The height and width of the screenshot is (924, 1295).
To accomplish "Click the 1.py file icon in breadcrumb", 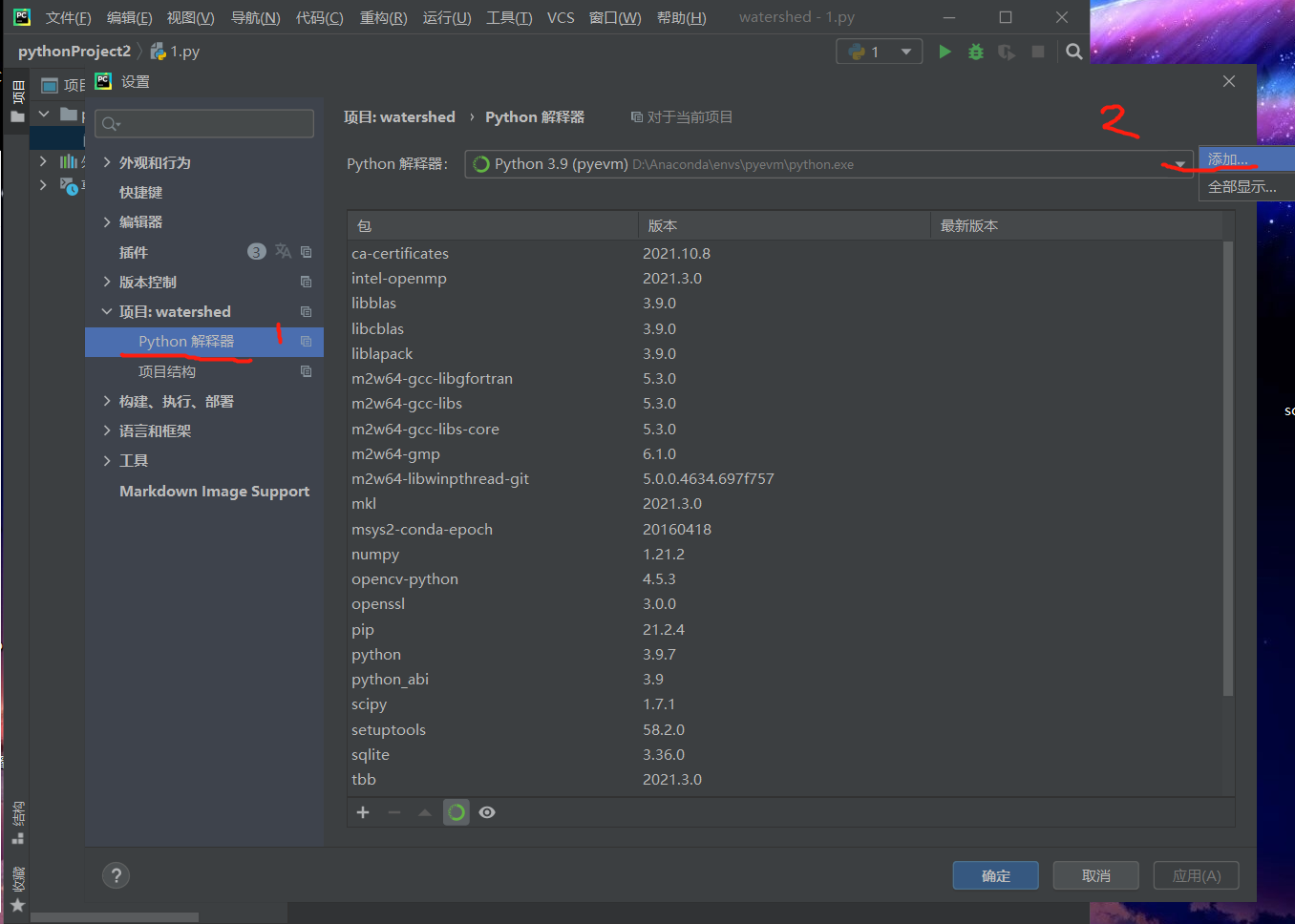I will [159, 51].
